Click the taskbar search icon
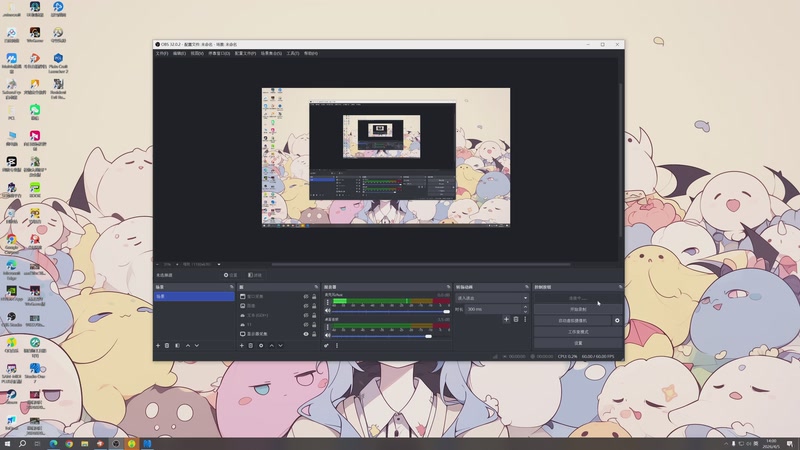 [22, 444]
